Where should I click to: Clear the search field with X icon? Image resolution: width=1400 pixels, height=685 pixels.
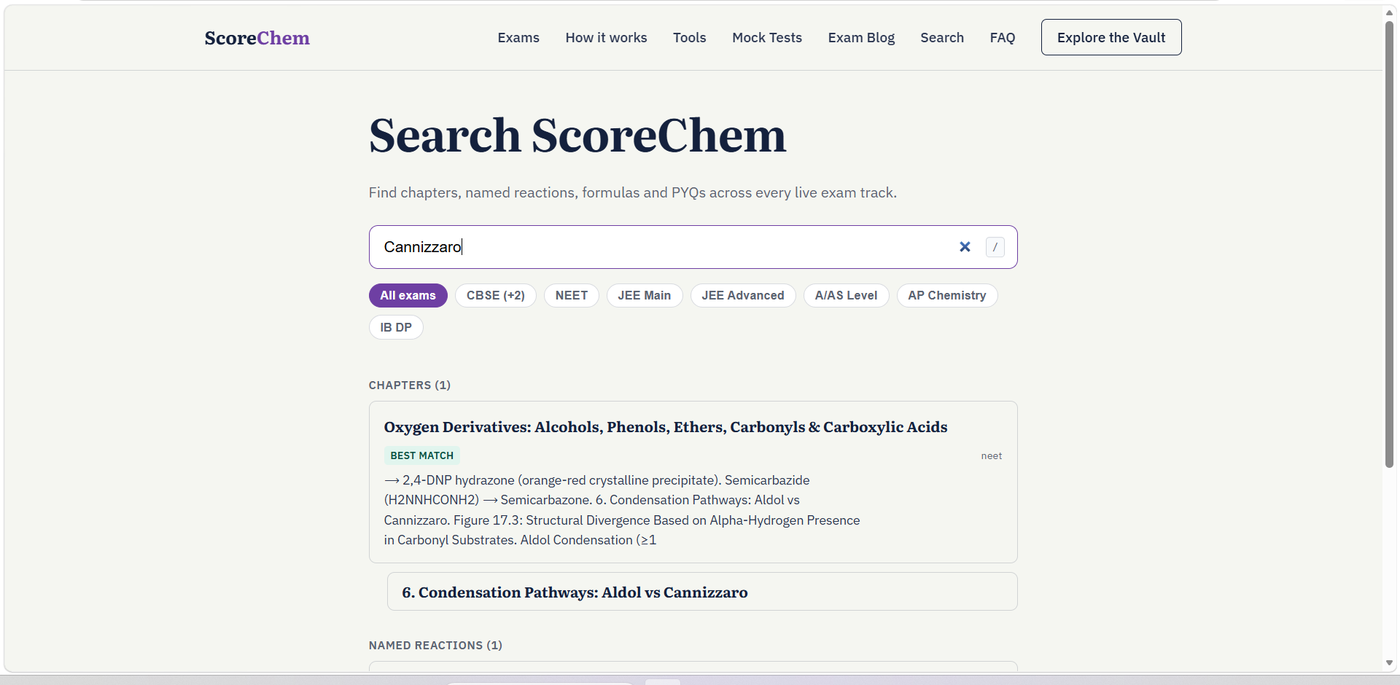point(965,247)
